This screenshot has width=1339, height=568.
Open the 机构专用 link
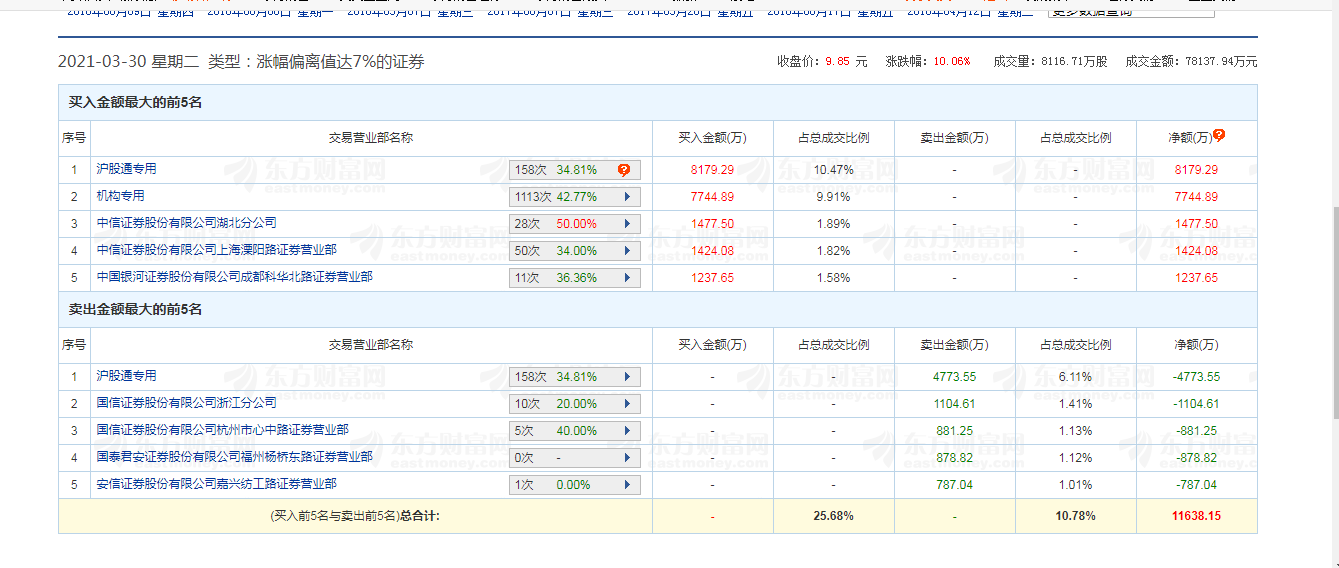[x=120, y=196]
